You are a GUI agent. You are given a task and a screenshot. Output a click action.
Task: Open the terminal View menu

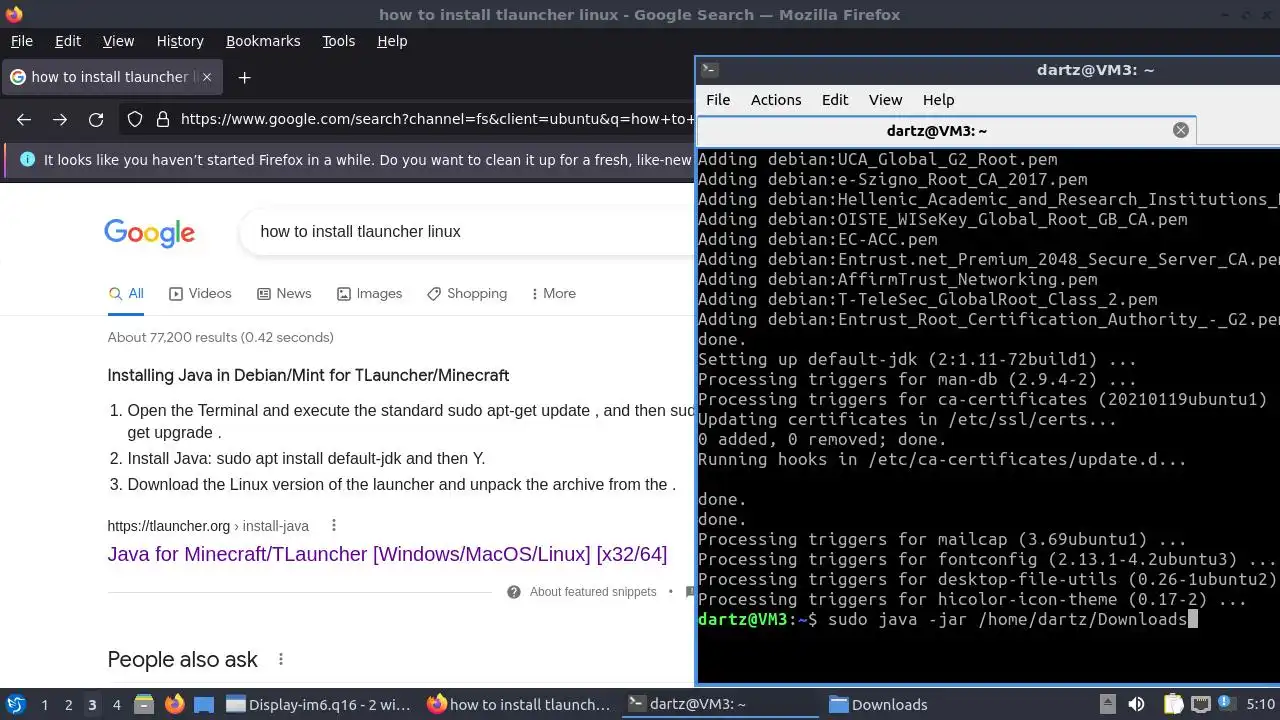(885, 100)
